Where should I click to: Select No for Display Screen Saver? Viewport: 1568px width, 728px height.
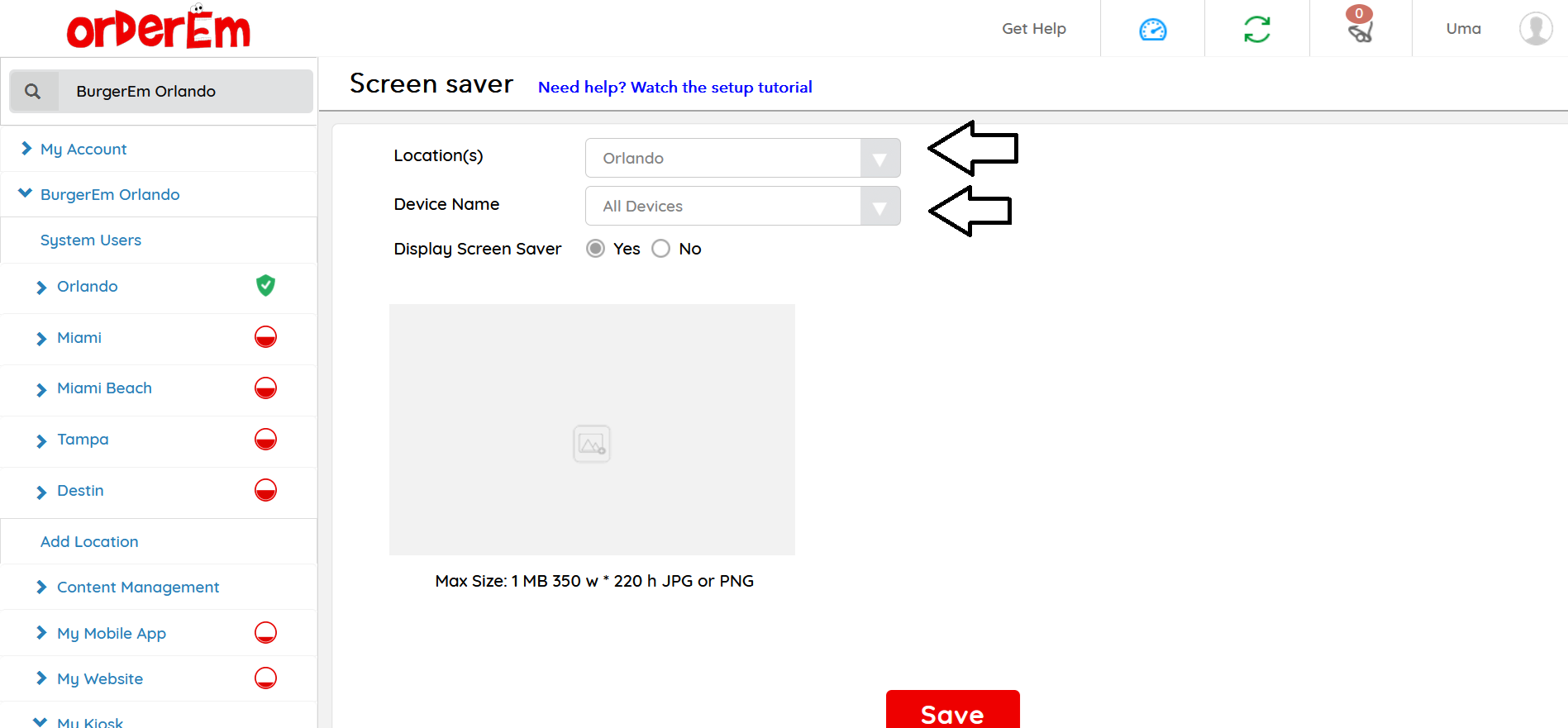[660, 249]
